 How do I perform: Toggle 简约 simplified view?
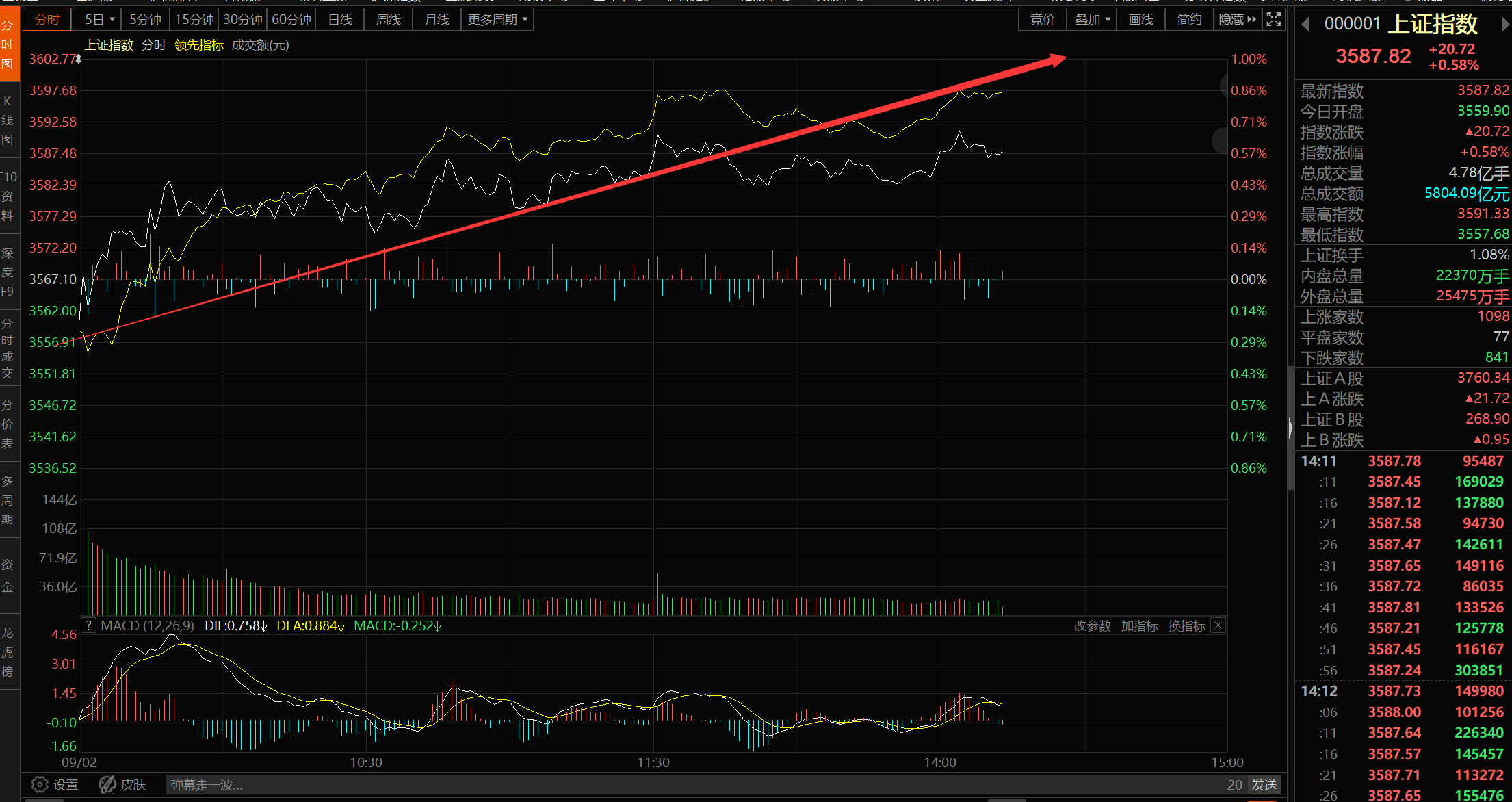point(1189,19)
